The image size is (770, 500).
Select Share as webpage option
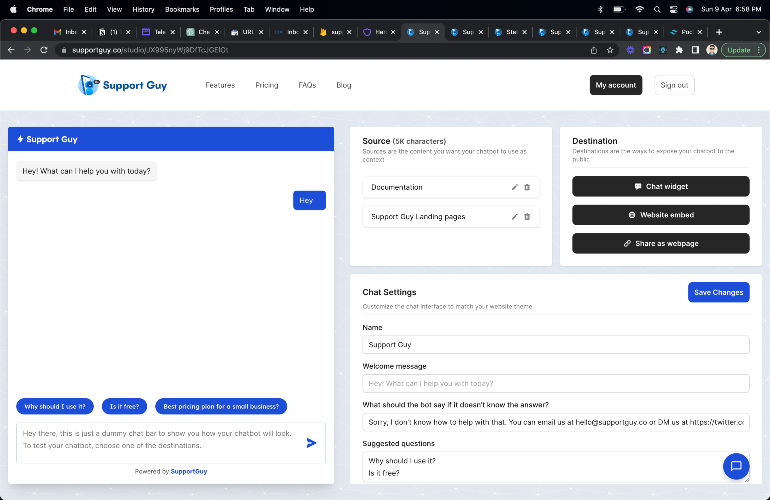pyautogui.click(x=660, y=243)
